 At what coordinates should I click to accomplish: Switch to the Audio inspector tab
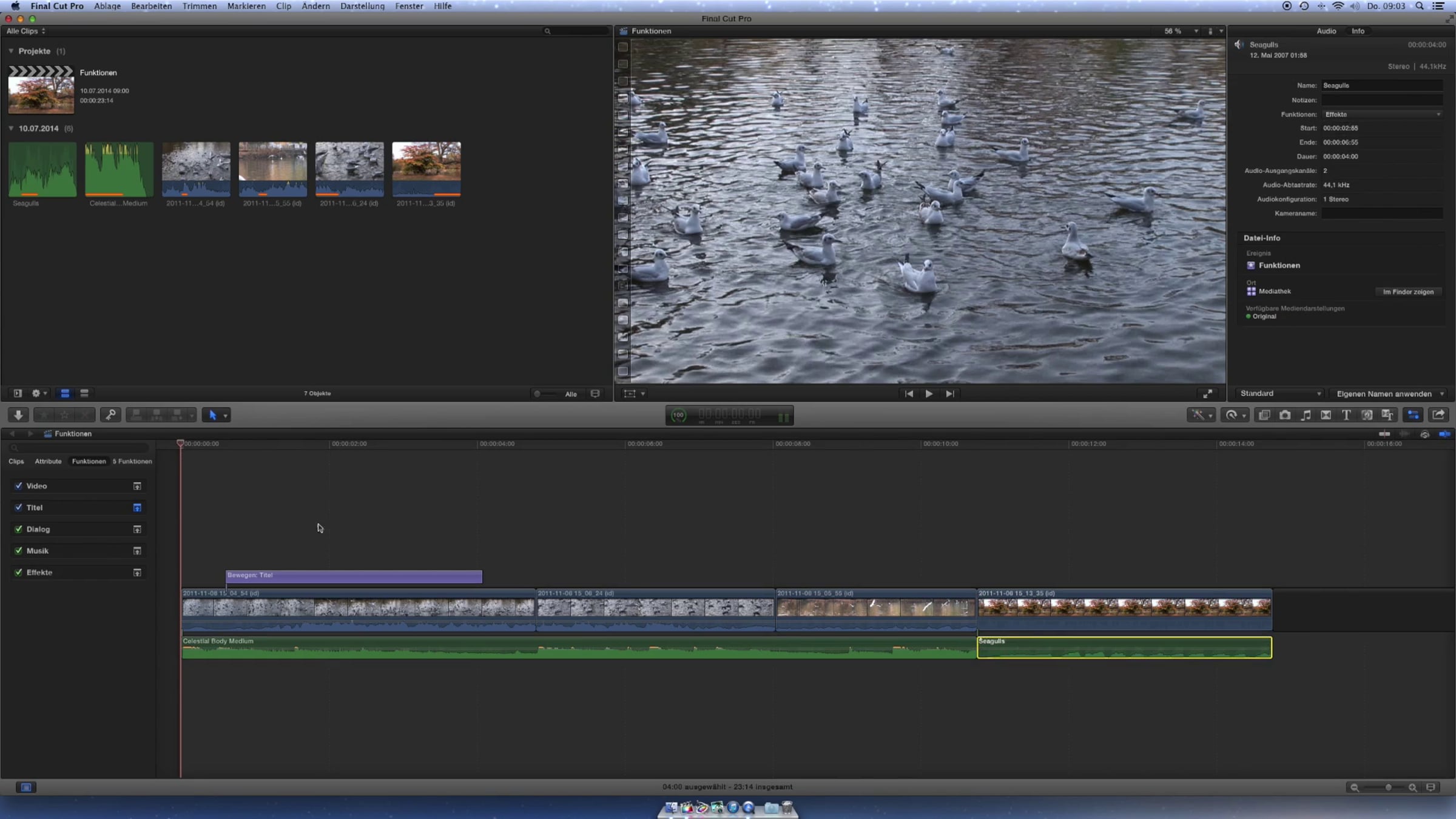tap(1326, 31)
